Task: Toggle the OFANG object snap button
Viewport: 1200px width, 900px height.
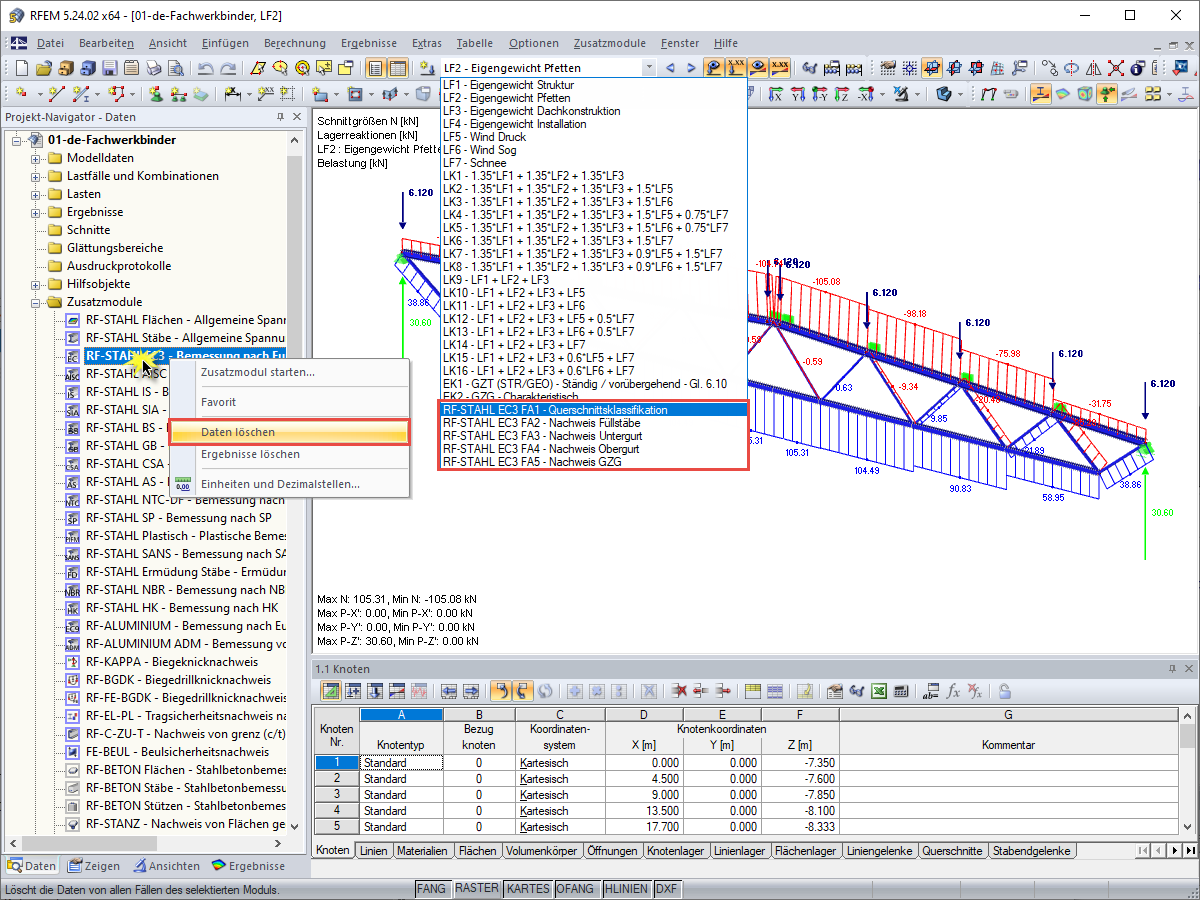Action: click(x=576, y=889)
